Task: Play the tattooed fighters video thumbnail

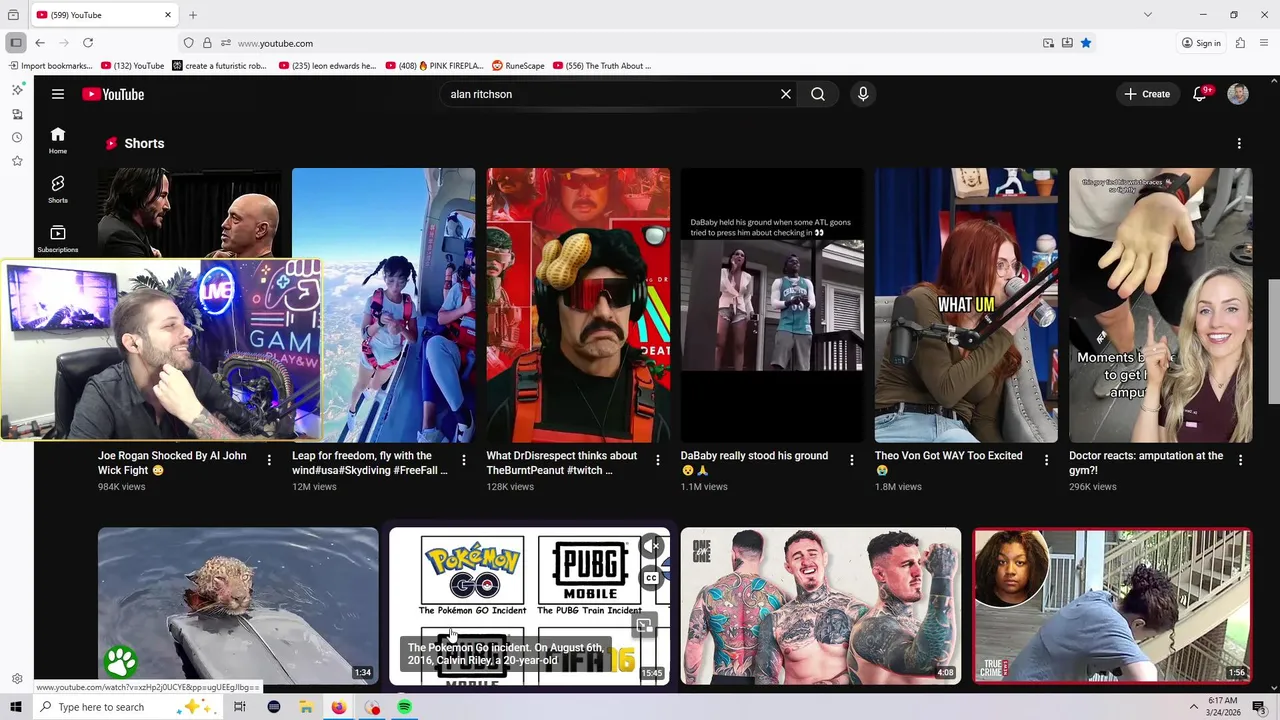Action: pyautogui.click(x=821, y=606)
